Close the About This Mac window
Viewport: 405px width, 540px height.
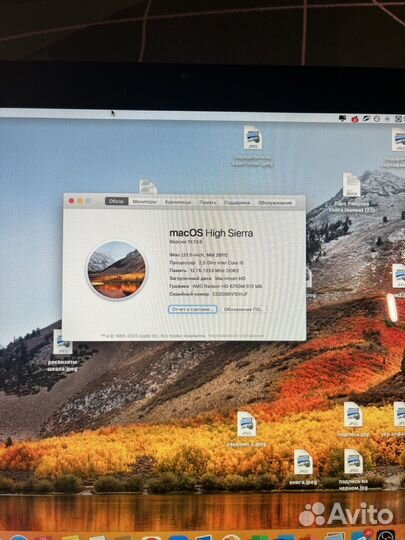pos(71,201)
